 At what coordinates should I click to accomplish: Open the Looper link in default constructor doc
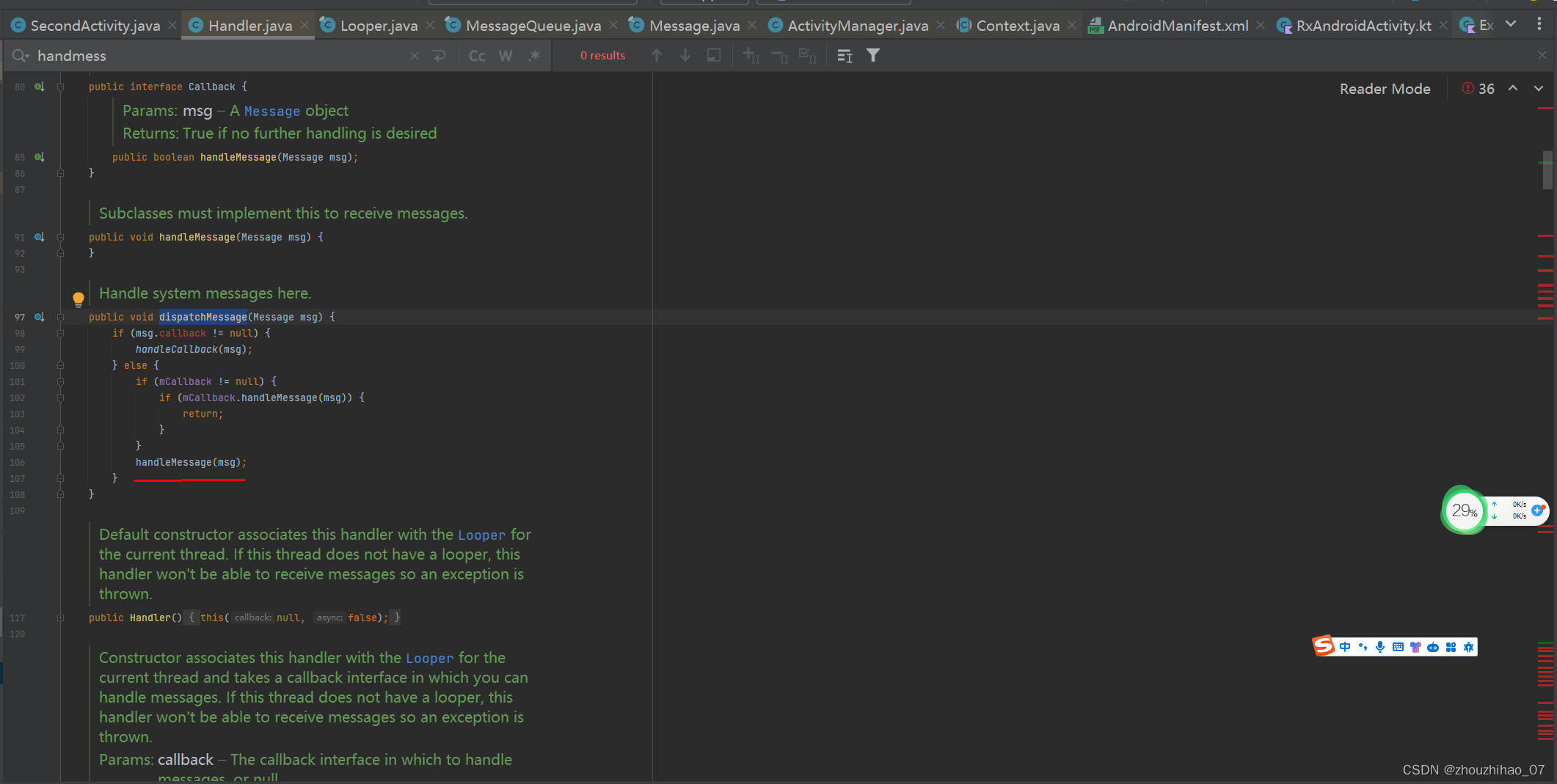click(x=481, y=535)
